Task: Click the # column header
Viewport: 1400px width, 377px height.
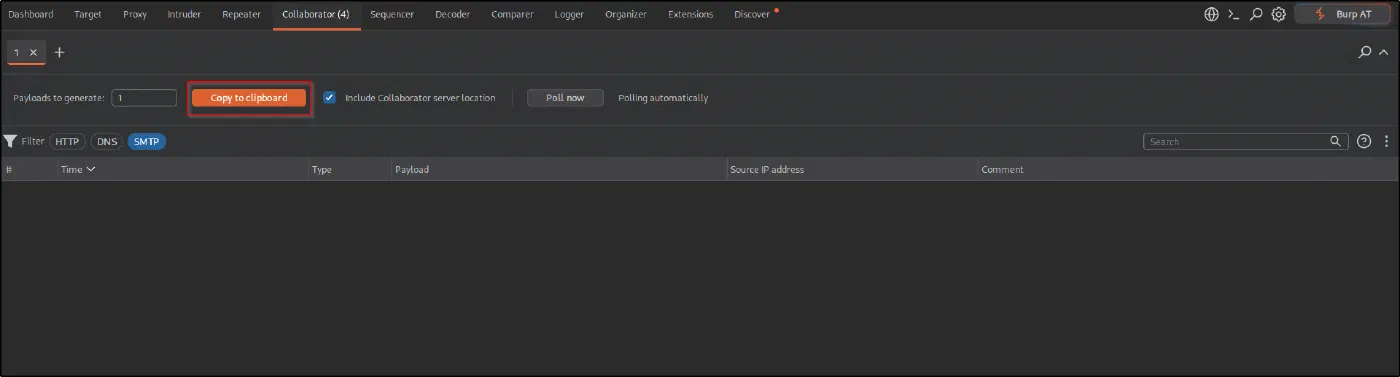Action: coord(28,169)
